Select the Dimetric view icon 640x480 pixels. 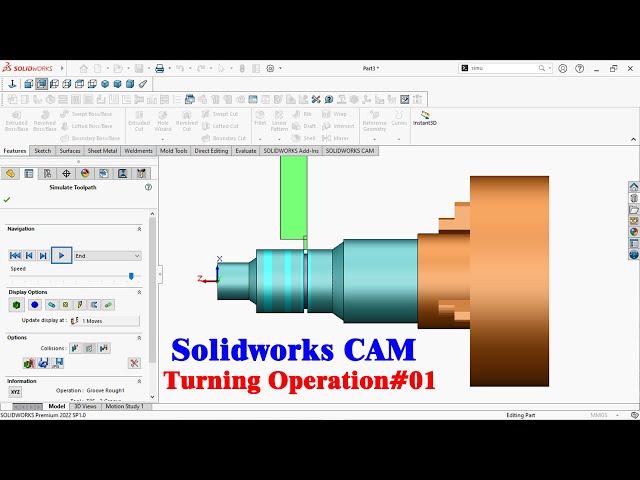tap(130, 84)
